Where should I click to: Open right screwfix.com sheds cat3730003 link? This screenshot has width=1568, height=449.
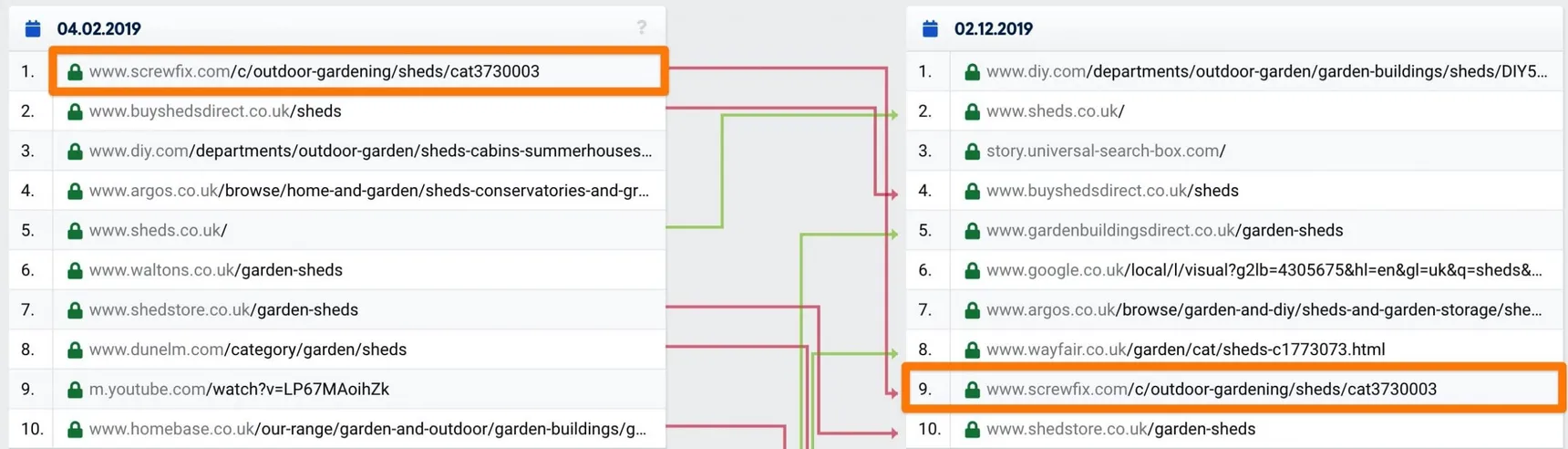coord(1212,390)
